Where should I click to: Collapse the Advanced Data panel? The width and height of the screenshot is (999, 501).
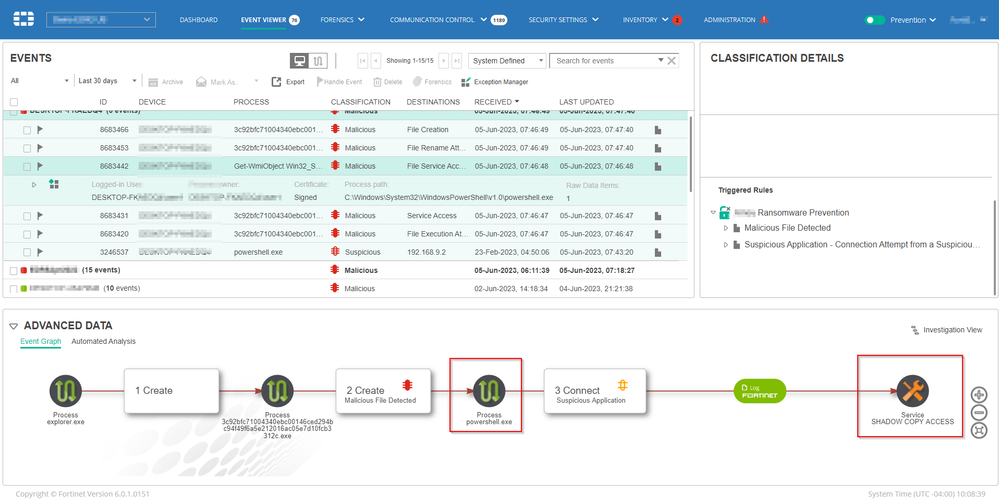click(13, 326)
